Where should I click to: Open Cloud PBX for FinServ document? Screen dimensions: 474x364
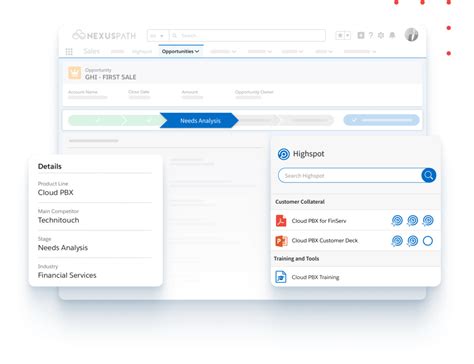click(x=319, y=221)
